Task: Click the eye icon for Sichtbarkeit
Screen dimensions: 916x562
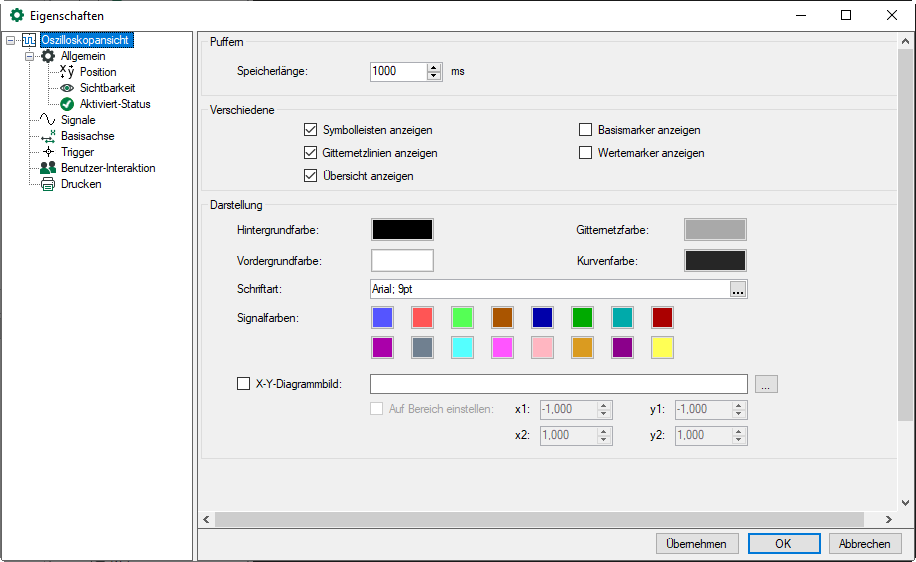Action: [67, 88]
